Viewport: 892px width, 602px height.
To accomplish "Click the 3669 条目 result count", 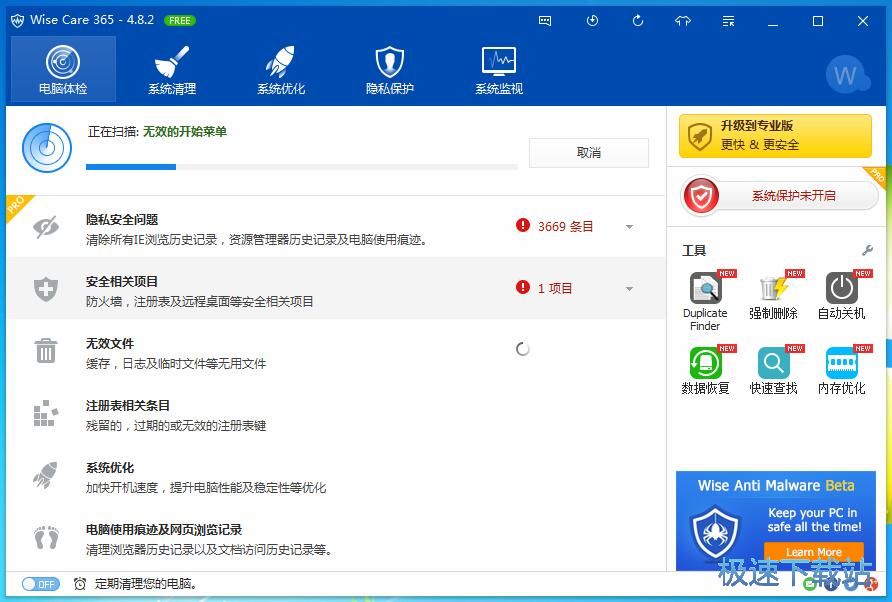I will pyautogui.click(x=565, y=226).
